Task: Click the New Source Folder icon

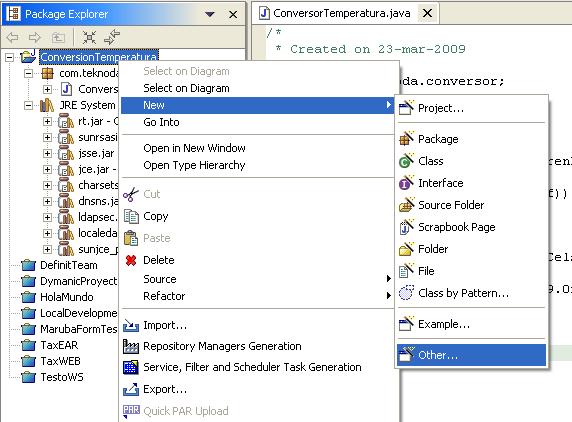Action: point(406,205)
